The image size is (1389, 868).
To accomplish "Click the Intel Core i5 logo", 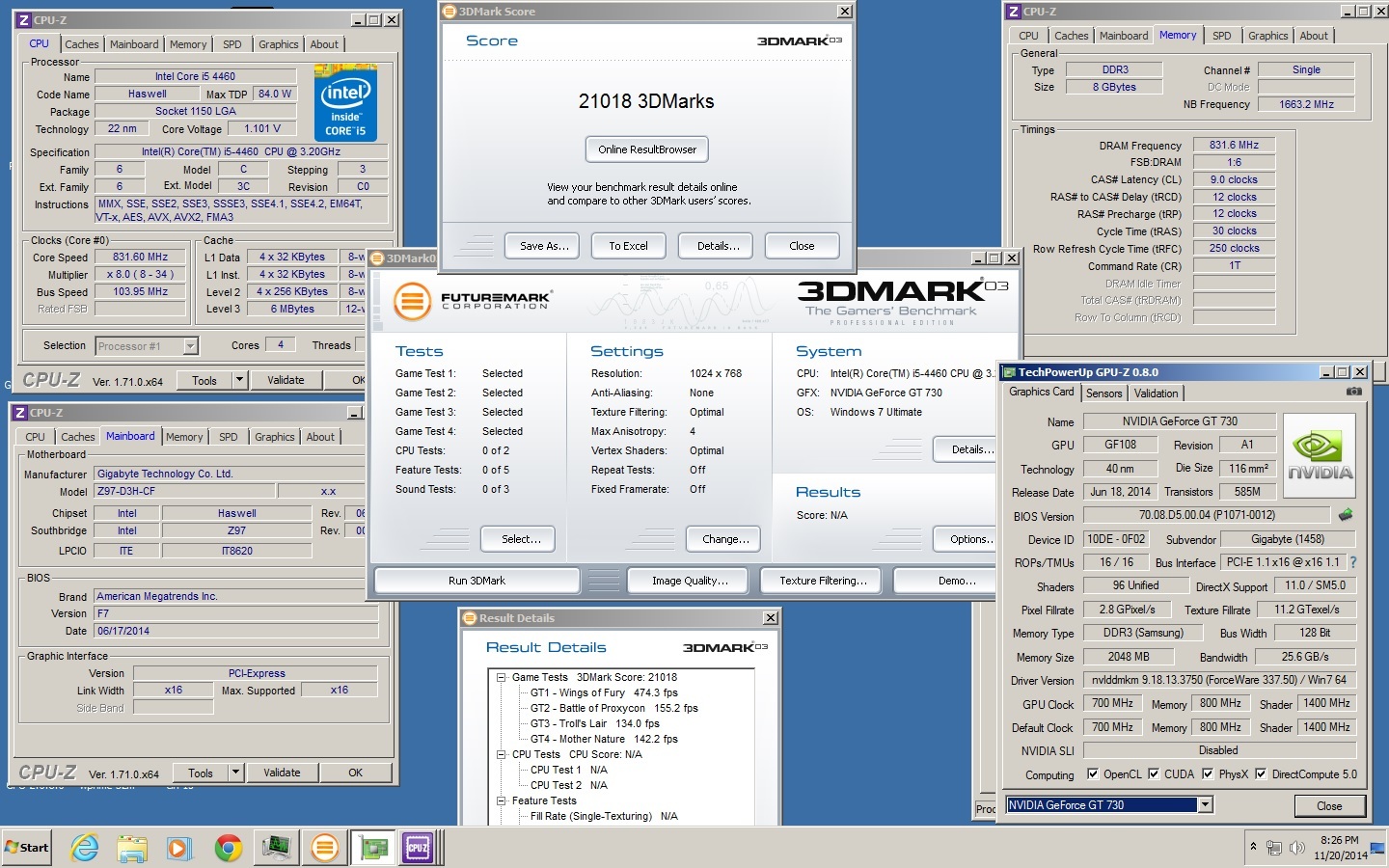I will (x=345, y=102).
